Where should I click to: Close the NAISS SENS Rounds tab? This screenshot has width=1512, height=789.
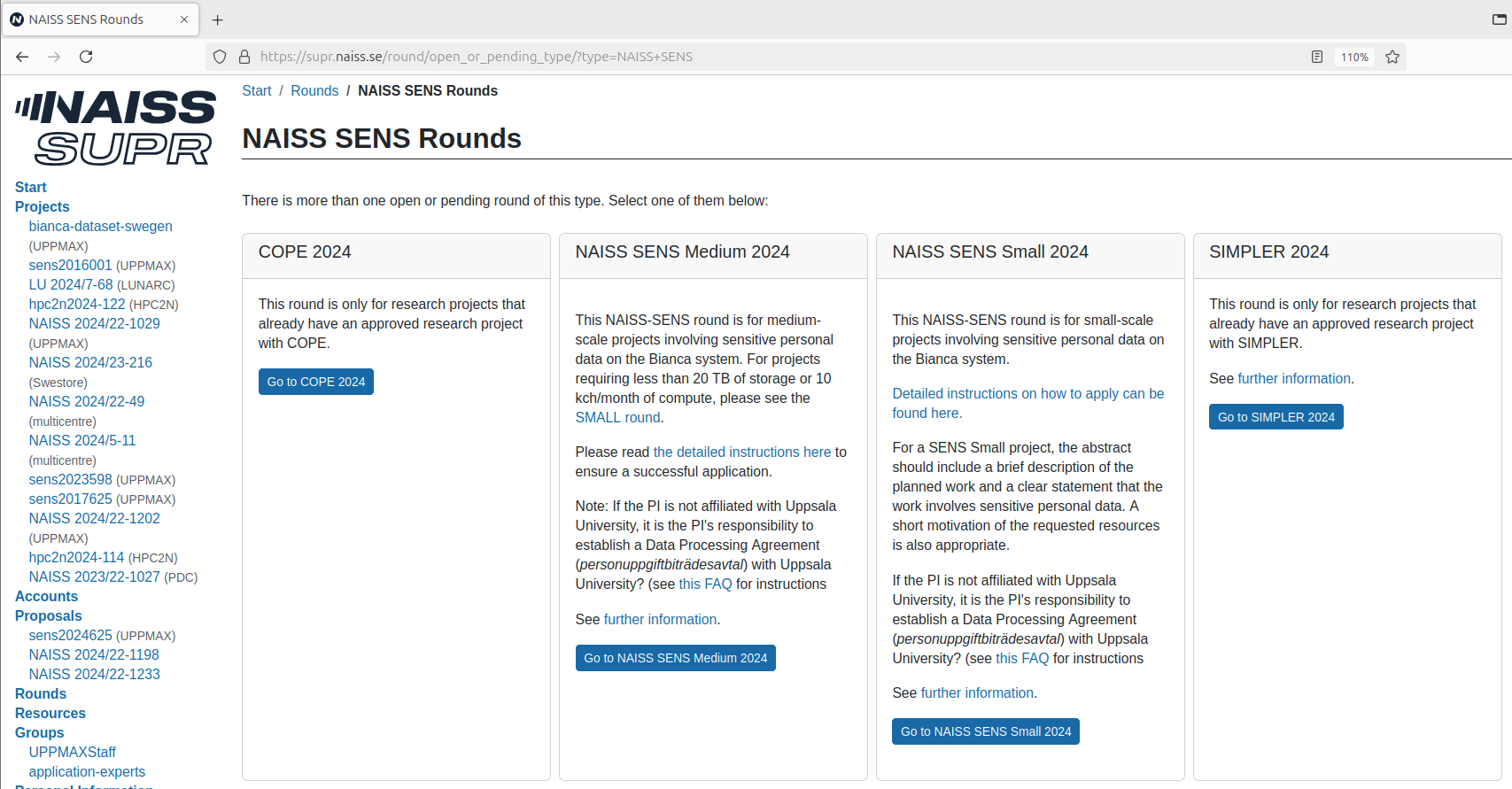click(184, 19)
